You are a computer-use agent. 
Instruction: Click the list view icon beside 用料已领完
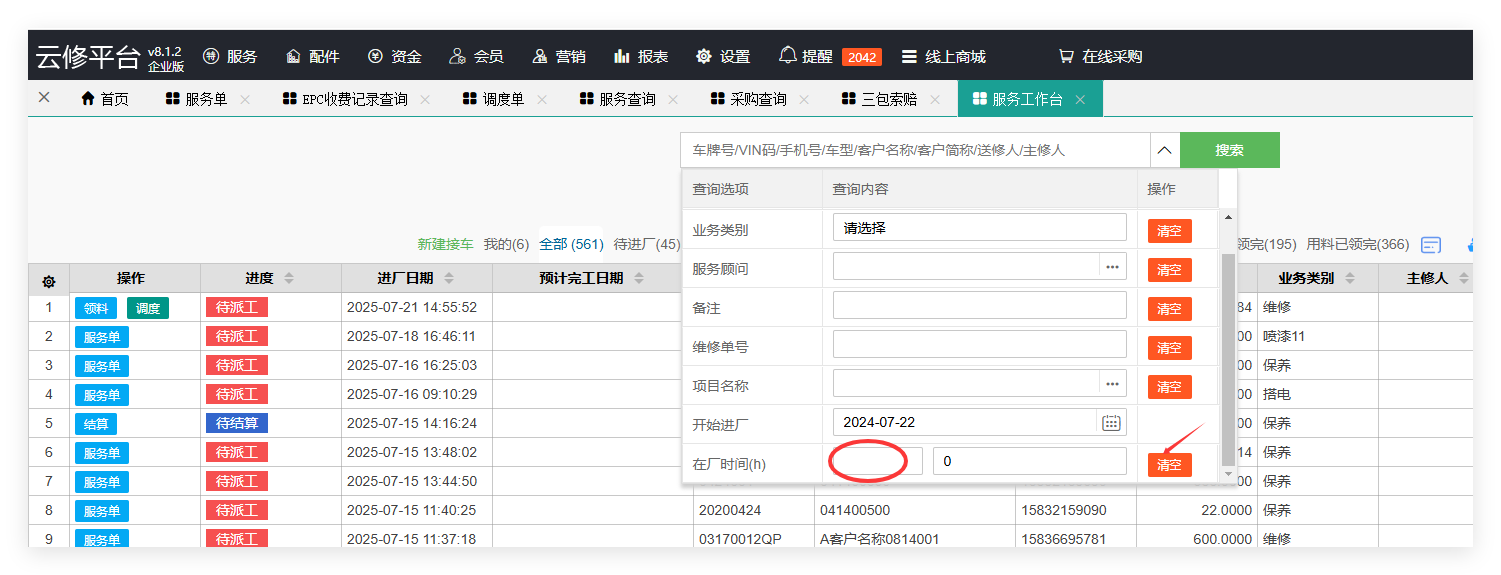click(x=1431, y=245)
